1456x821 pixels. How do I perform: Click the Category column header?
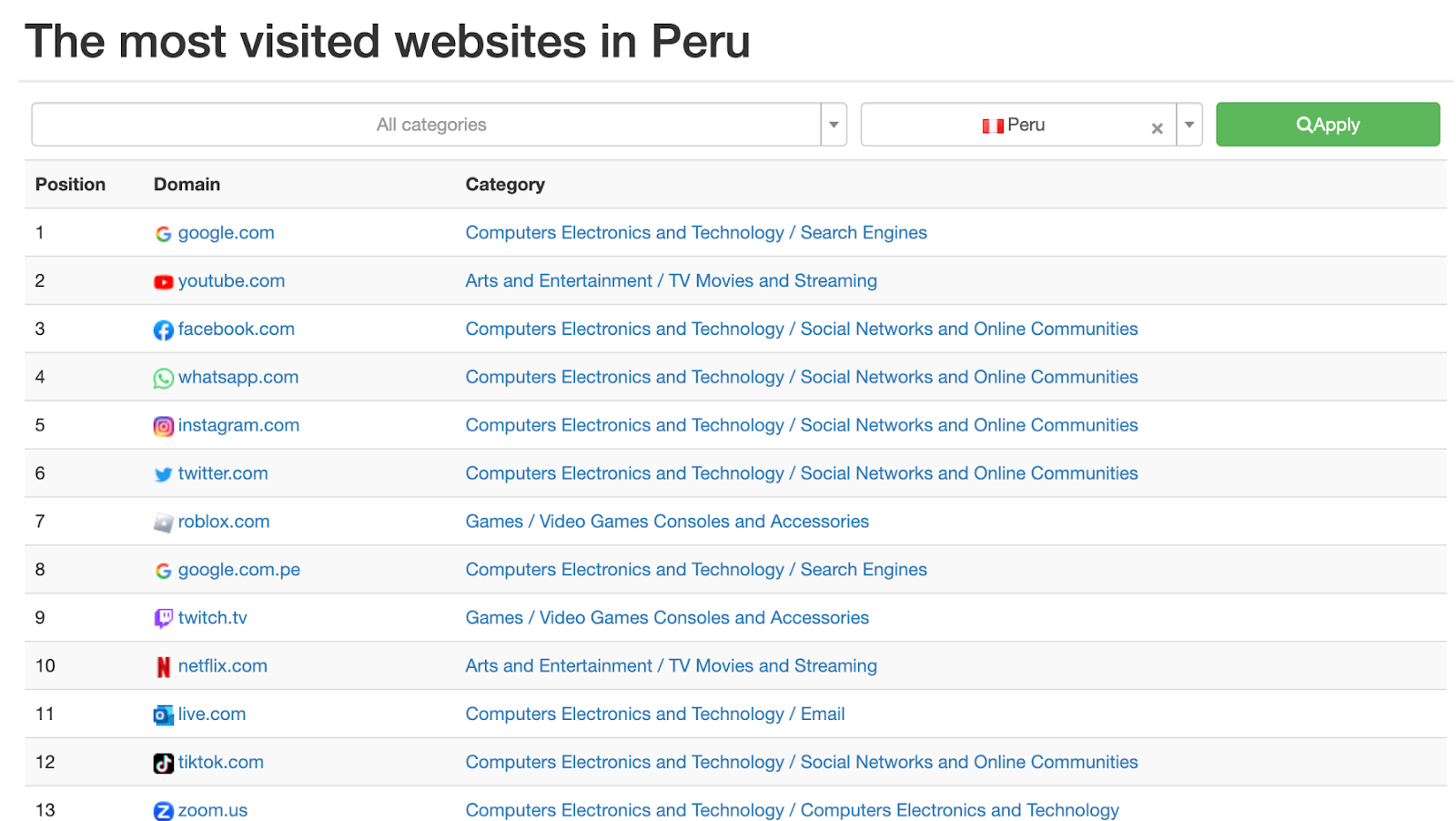[505, 185]
